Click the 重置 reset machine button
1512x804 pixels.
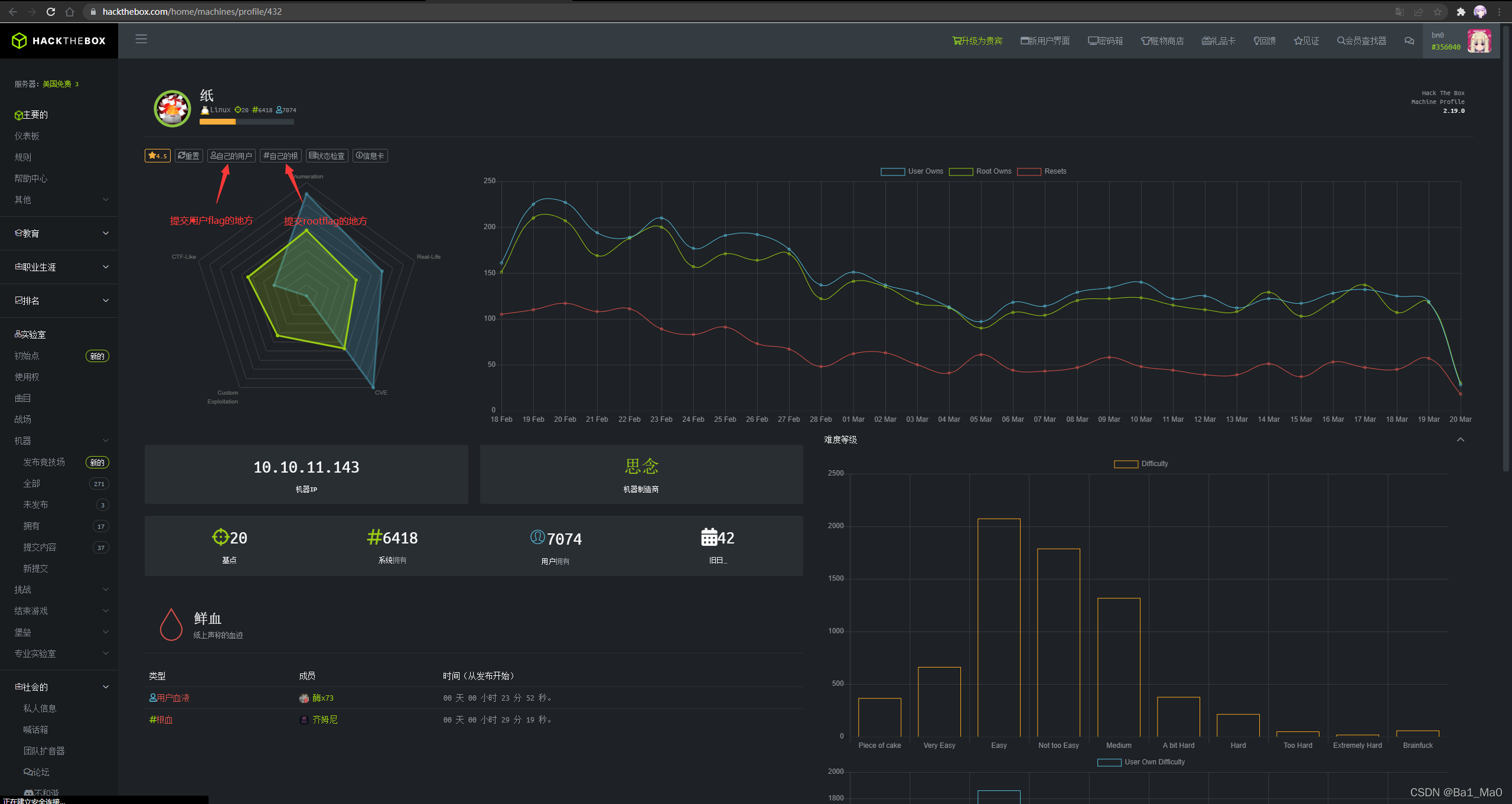coord(189,156)
